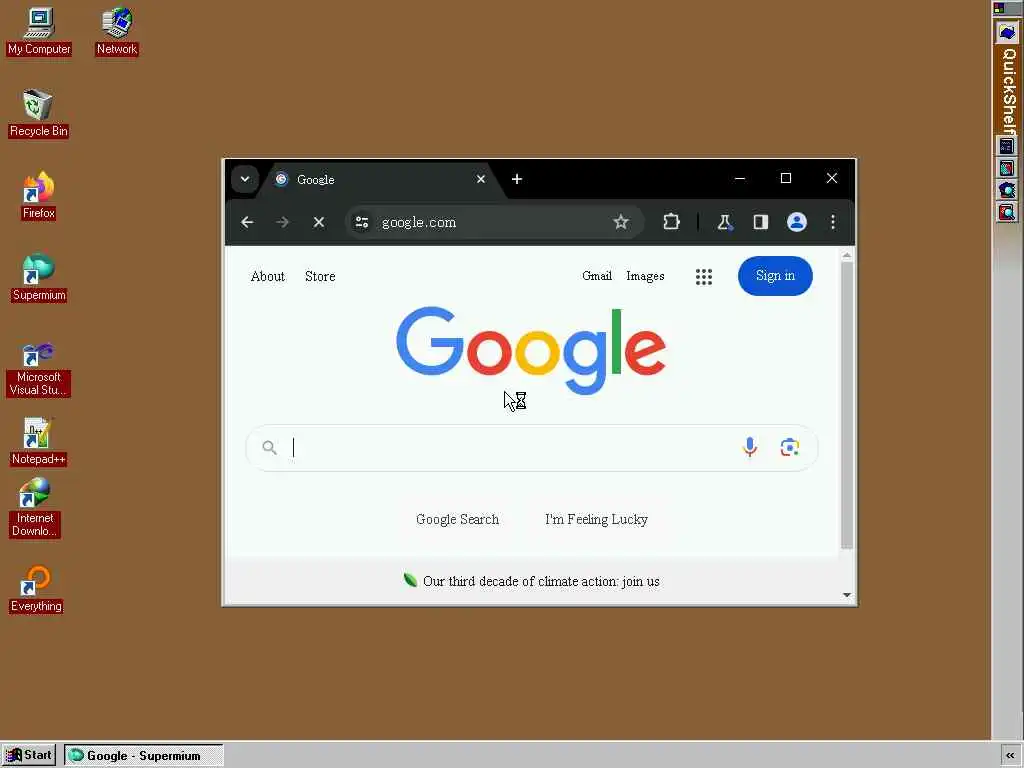Click the QuickShelf colored squares menu icon

(x=999, y=8)
